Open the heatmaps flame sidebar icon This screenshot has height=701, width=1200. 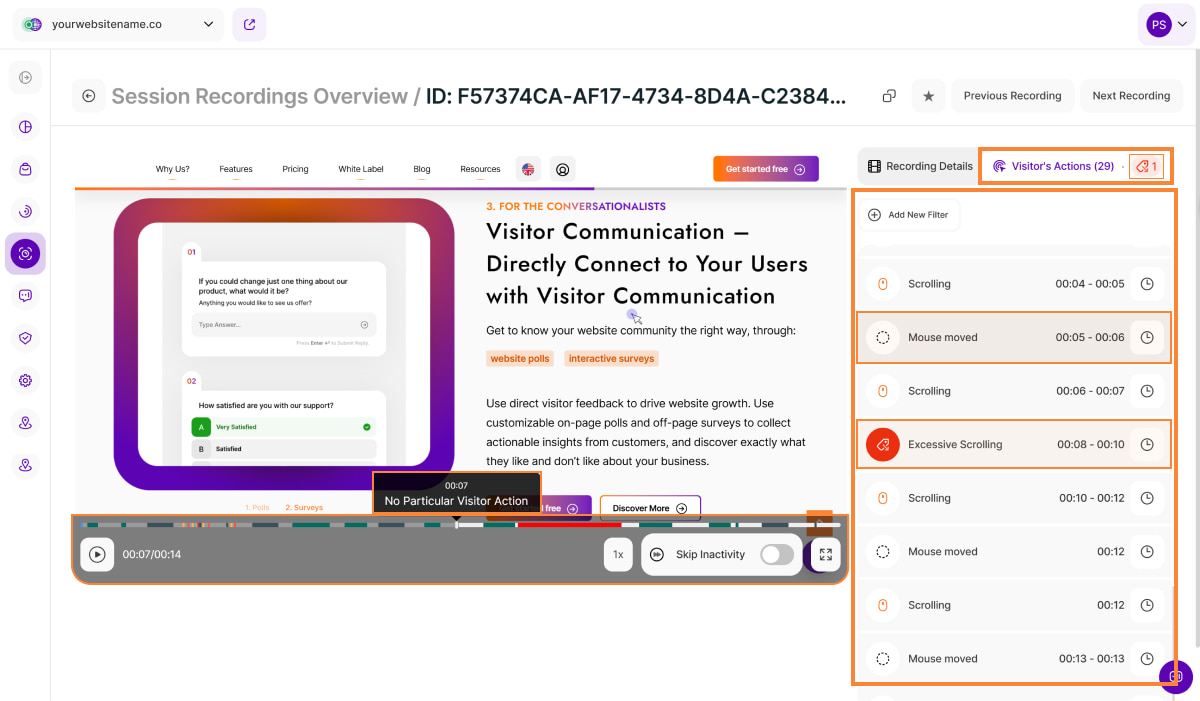25,211
